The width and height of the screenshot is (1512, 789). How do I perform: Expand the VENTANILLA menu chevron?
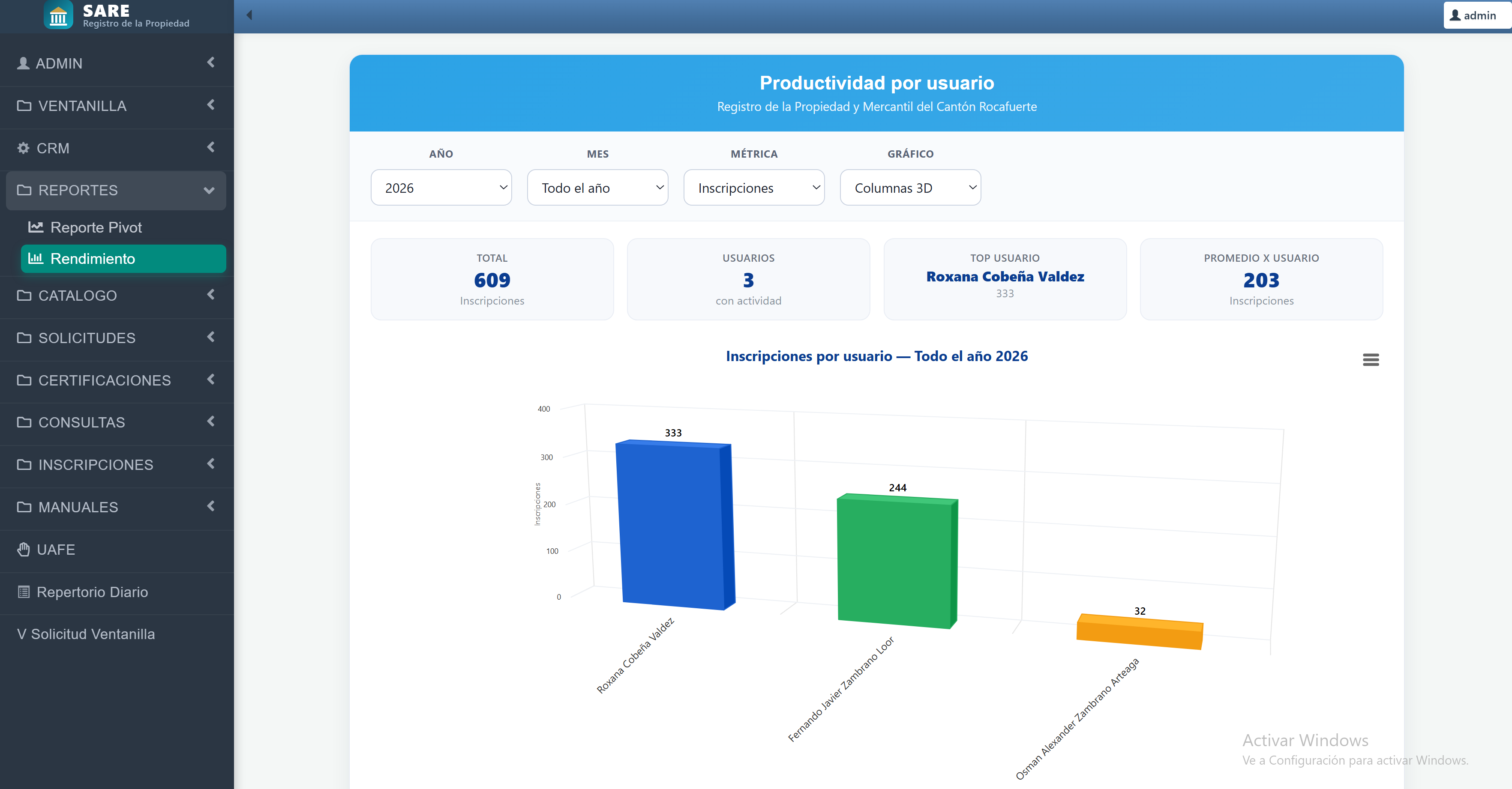click(211, 105)
